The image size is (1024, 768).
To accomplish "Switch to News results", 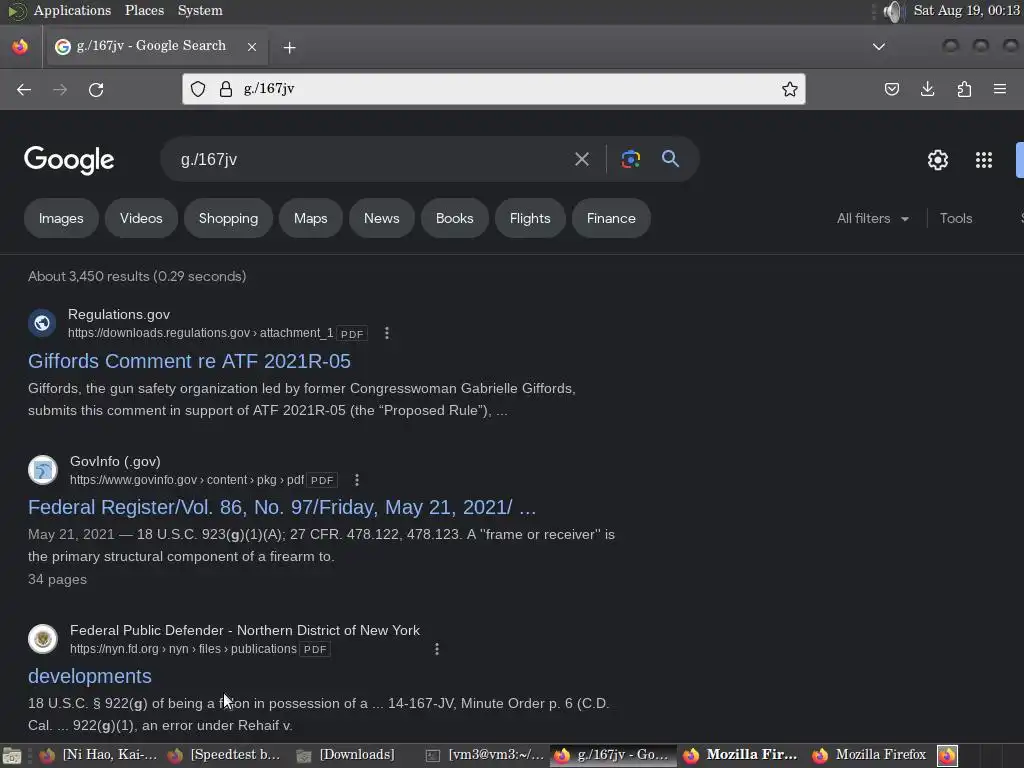I will 381,218.
